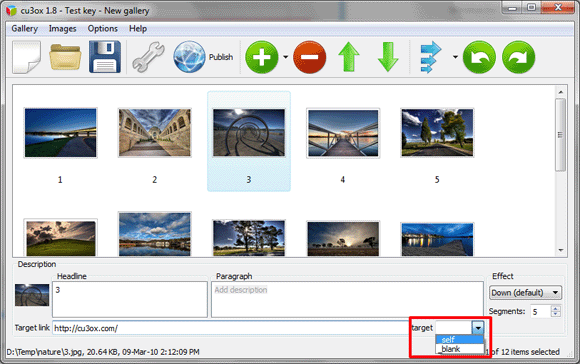Open the Help menu
Viewport: 580px width, 364px height.
coord(138,28)
